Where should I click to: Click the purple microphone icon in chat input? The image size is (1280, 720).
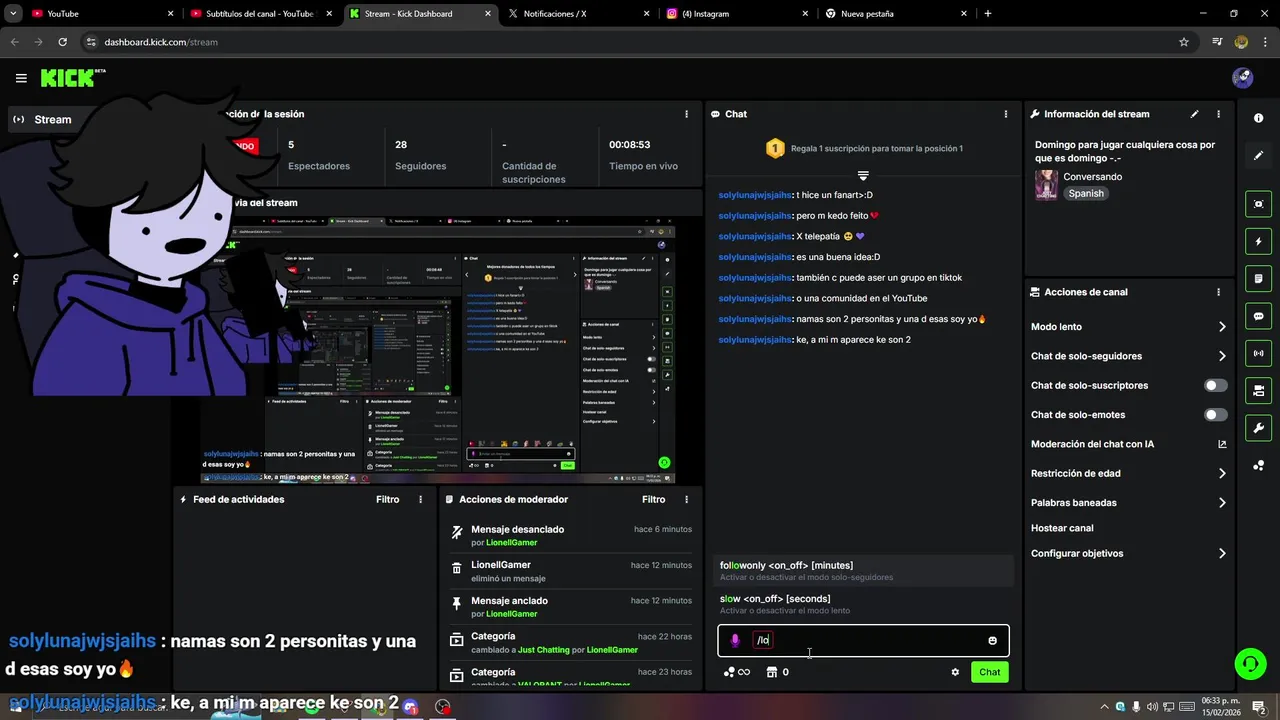click(735, 640)
